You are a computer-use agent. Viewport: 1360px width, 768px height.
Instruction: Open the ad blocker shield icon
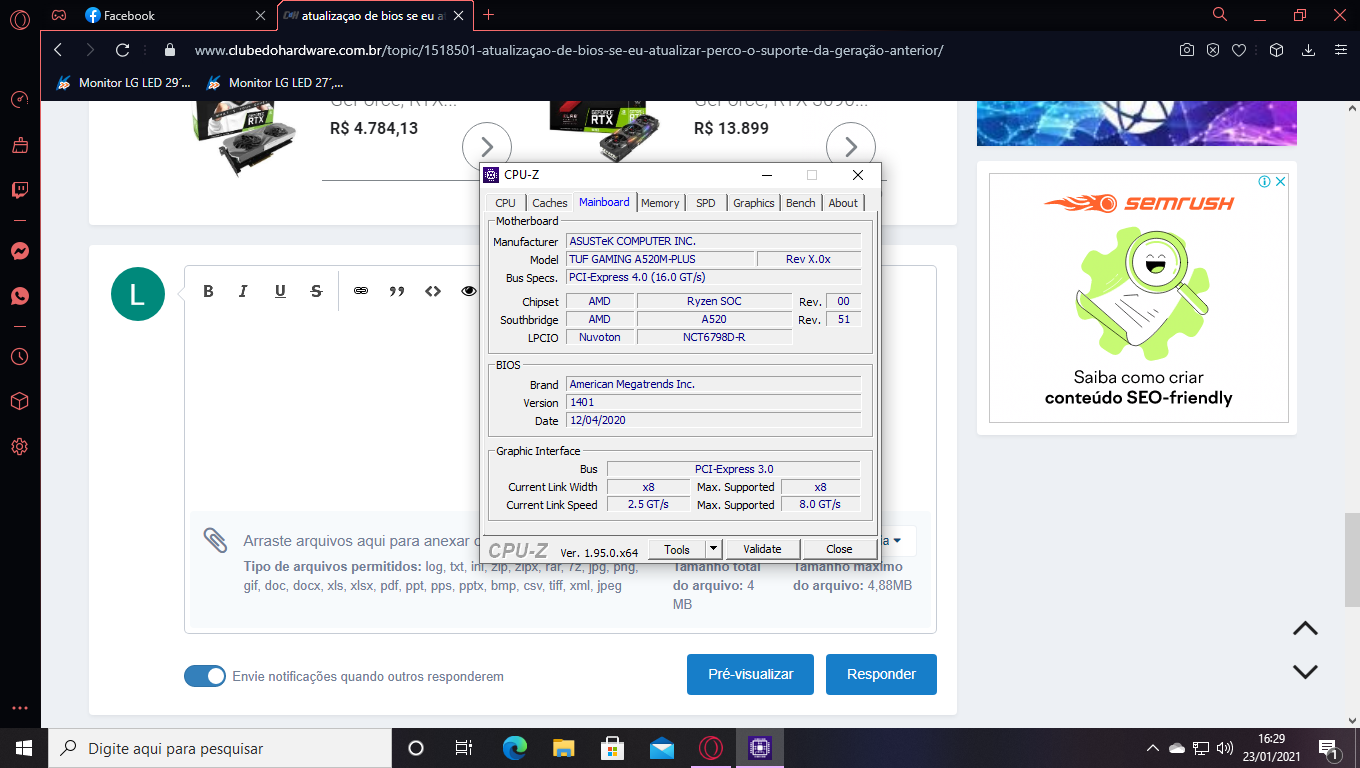(x=1213, y=50)
